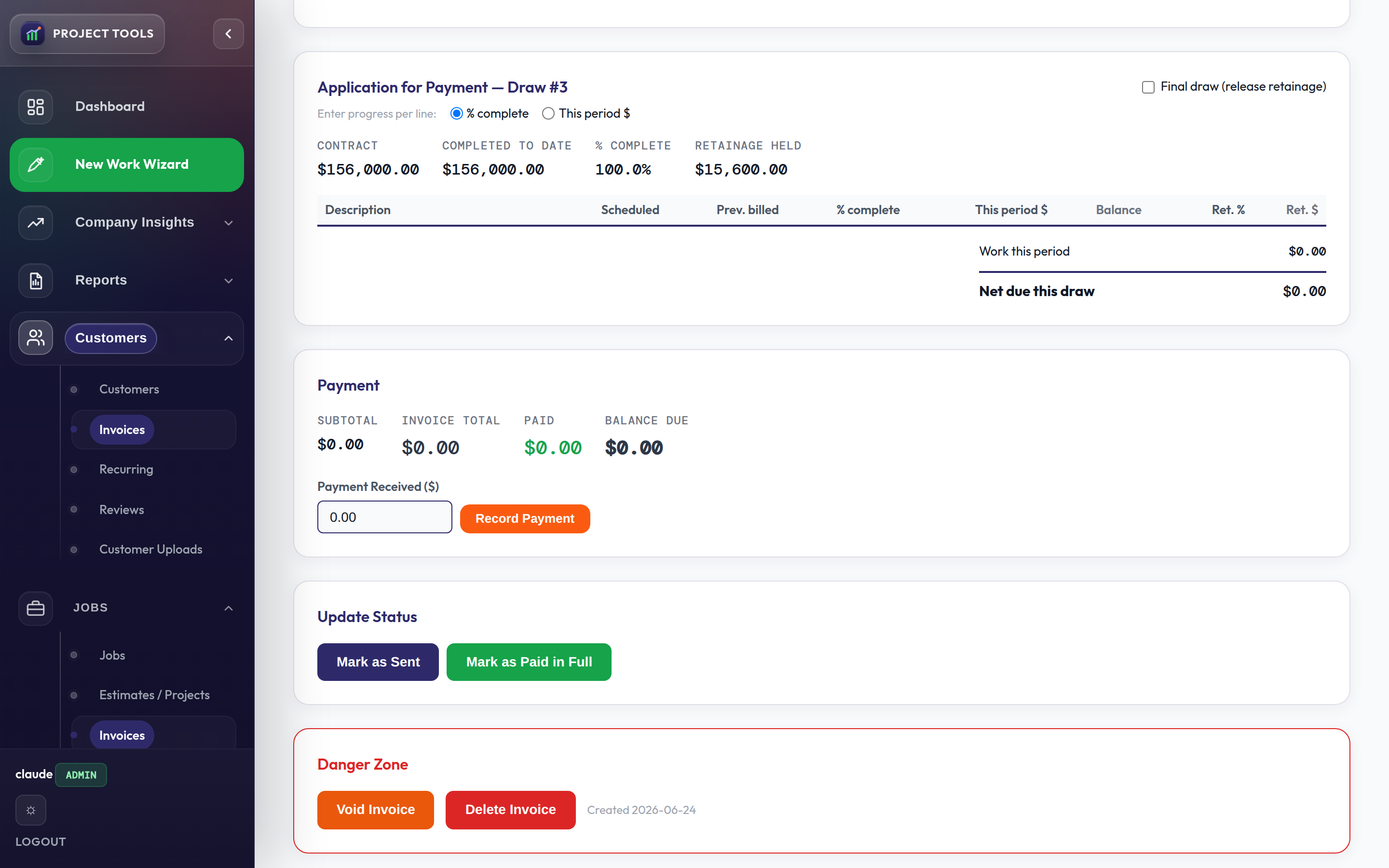The image size is (1389, 868).
Task: Click the Void Invoice button
Action: click(x=375, y=810)
